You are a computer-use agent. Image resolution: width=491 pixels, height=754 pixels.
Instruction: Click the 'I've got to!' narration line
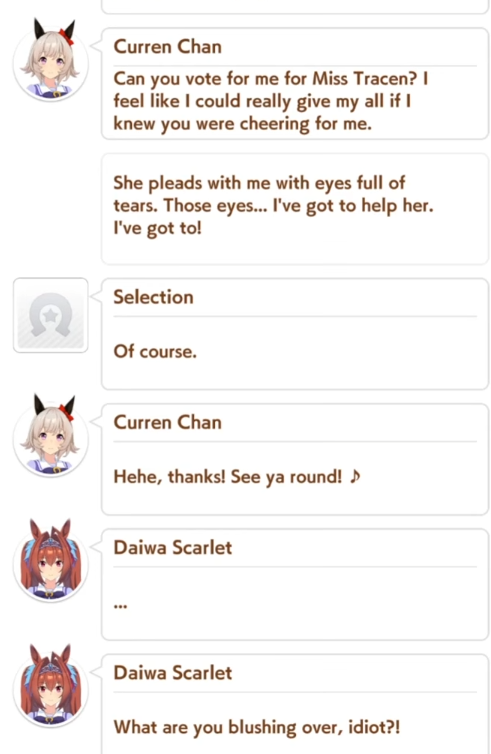(x=157, y=228)
